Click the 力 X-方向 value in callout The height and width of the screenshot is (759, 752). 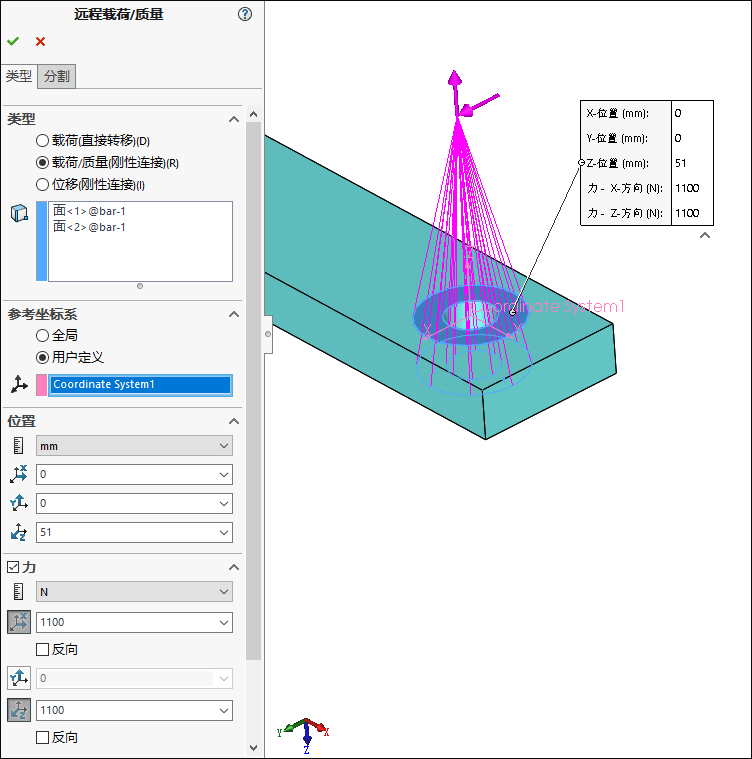[687, 188]
